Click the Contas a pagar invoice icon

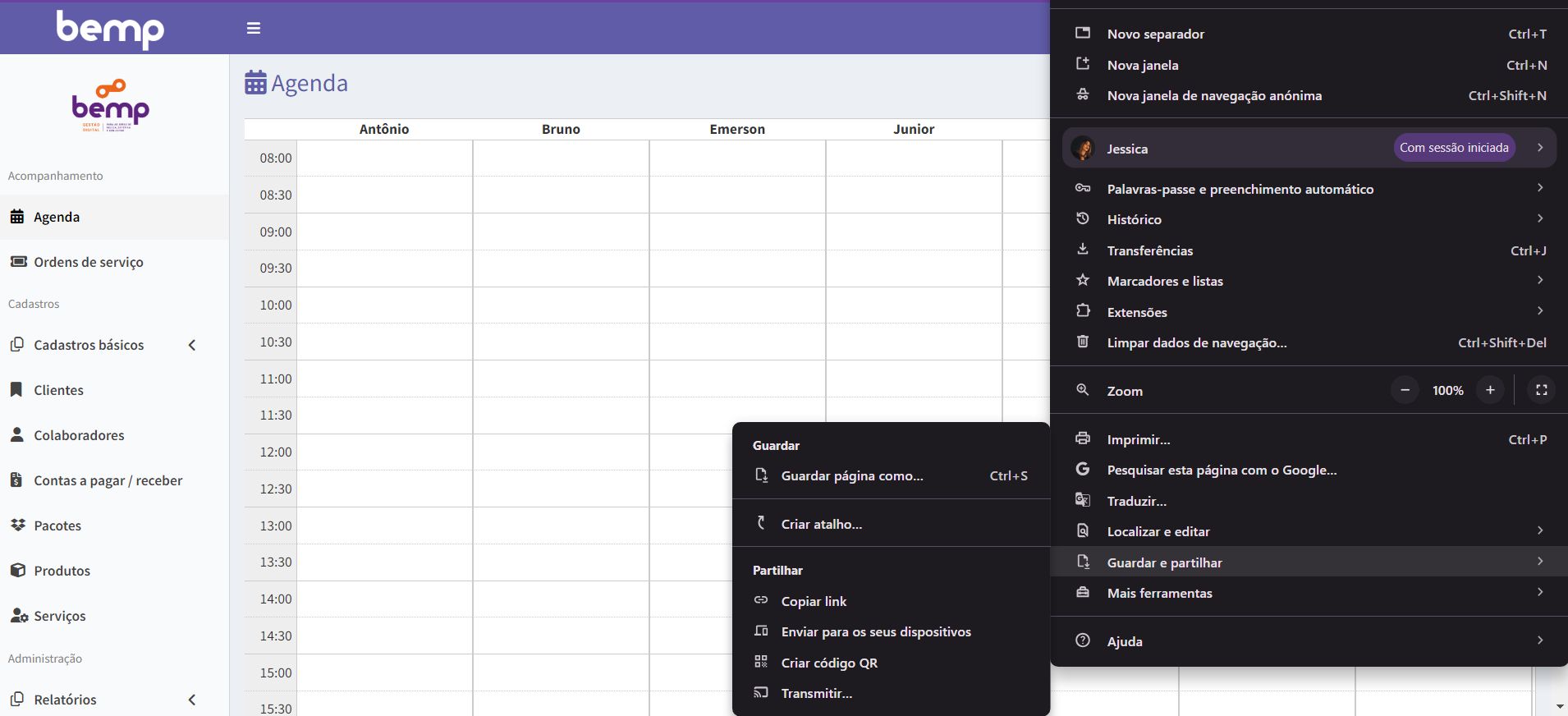[x=16, y=480]
